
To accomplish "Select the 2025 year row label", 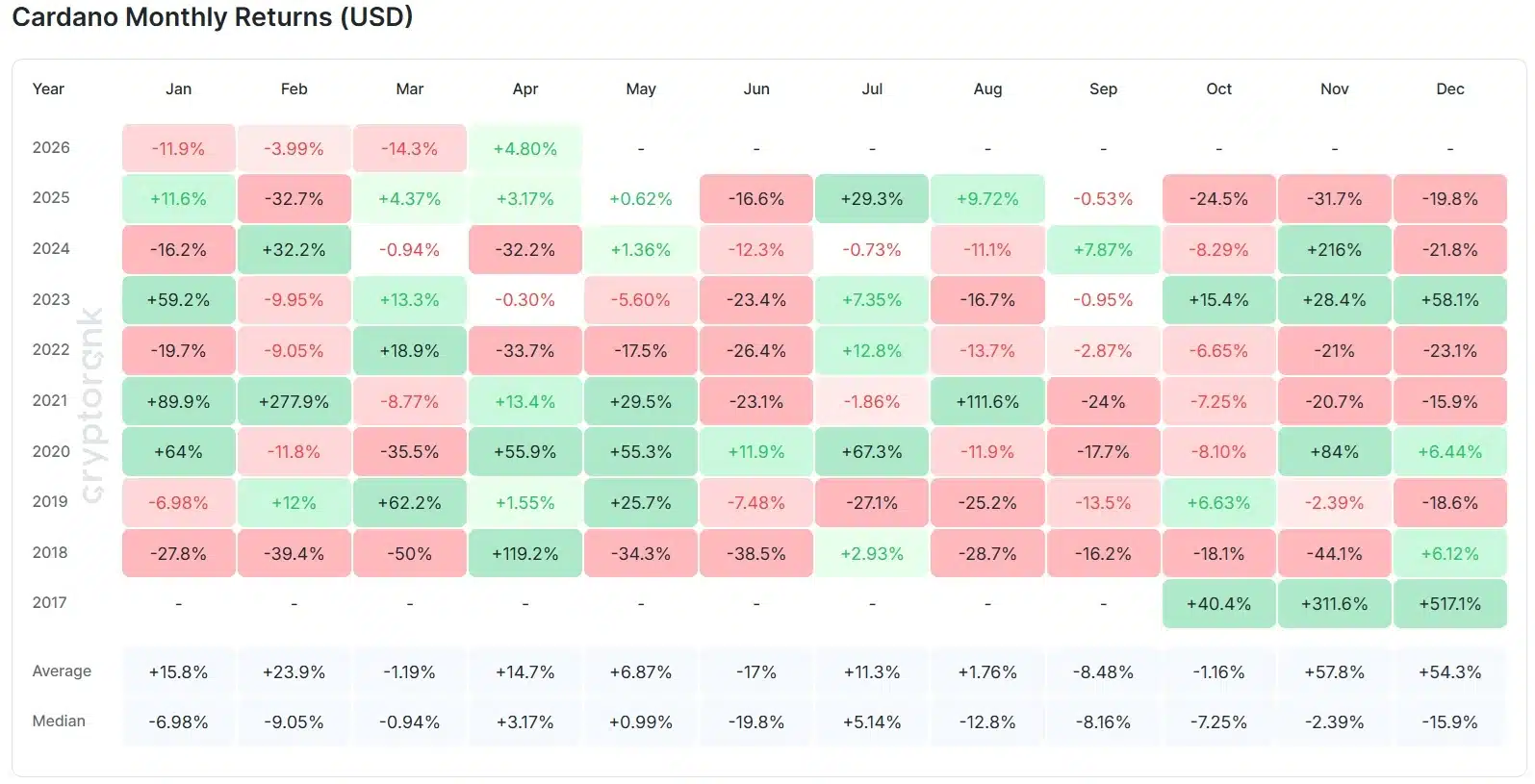I will tap(51, 198).
